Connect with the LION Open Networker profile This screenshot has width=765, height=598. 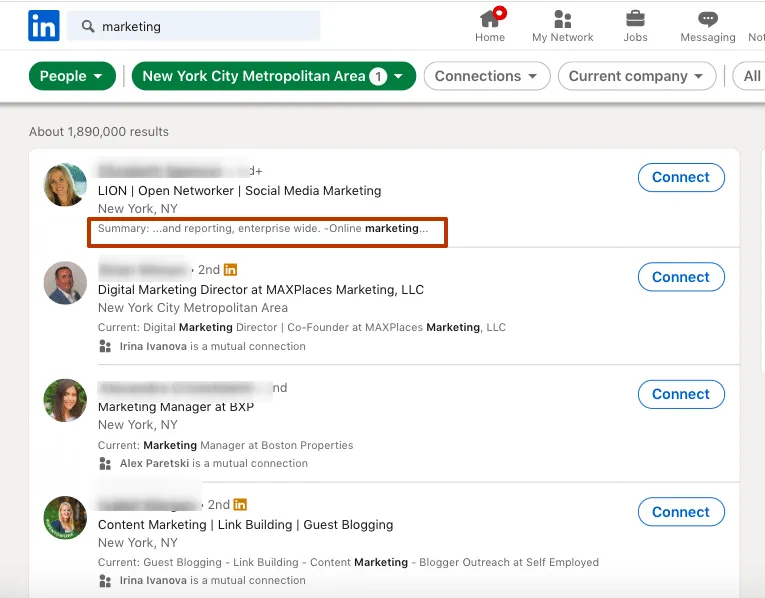pos(681,178)
